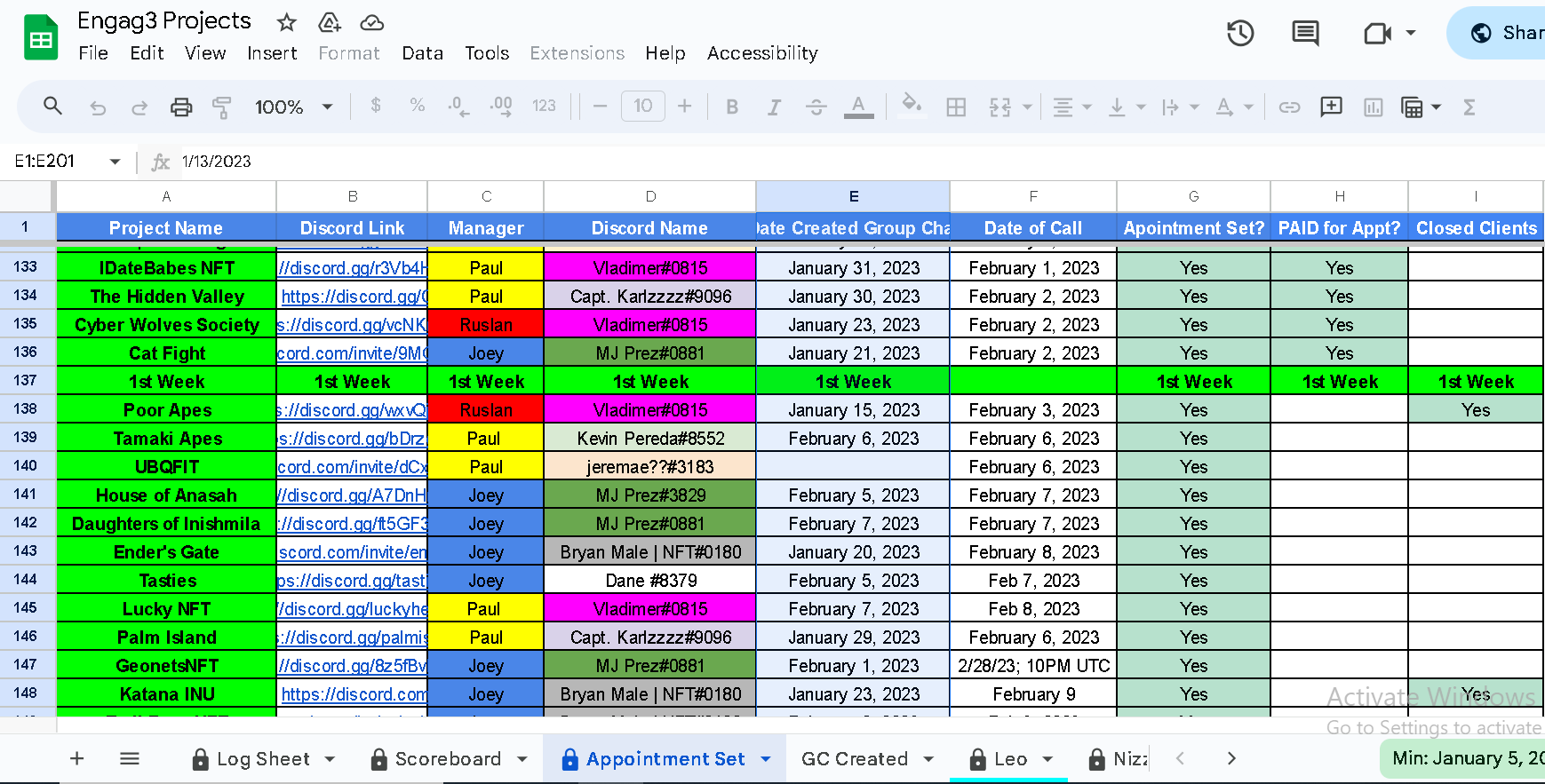Open the Katana INU discord link
This screenshot has height=784, width=1545.
click(354, 694)
